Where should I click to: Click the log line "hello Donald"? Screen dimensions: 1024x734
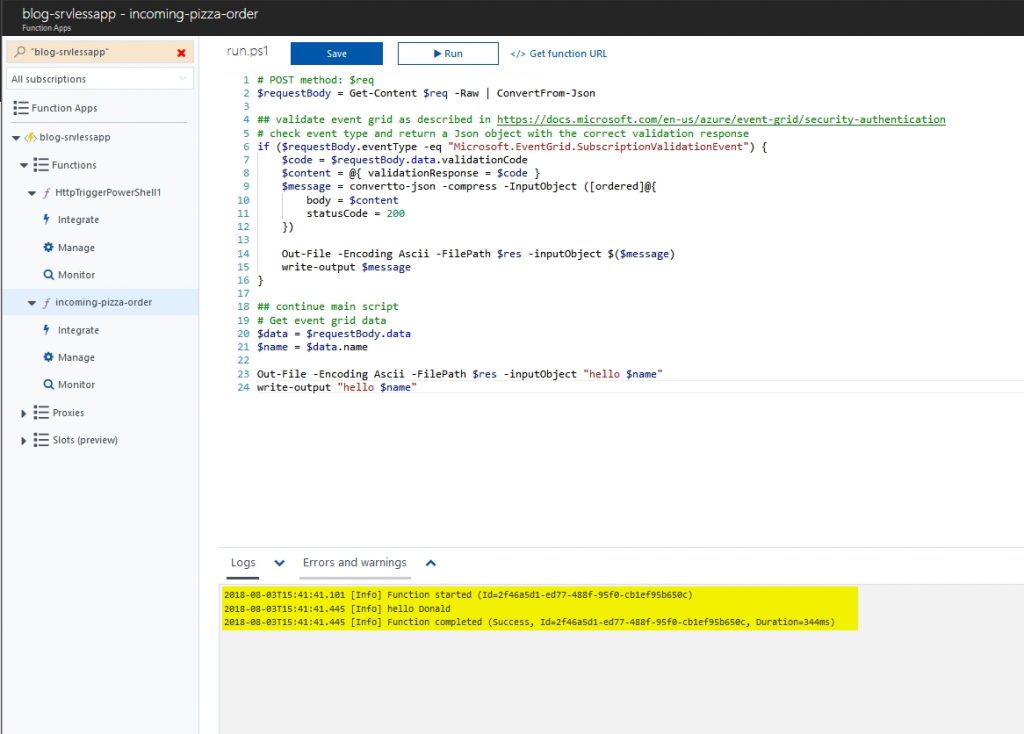(x=337, y=609)
